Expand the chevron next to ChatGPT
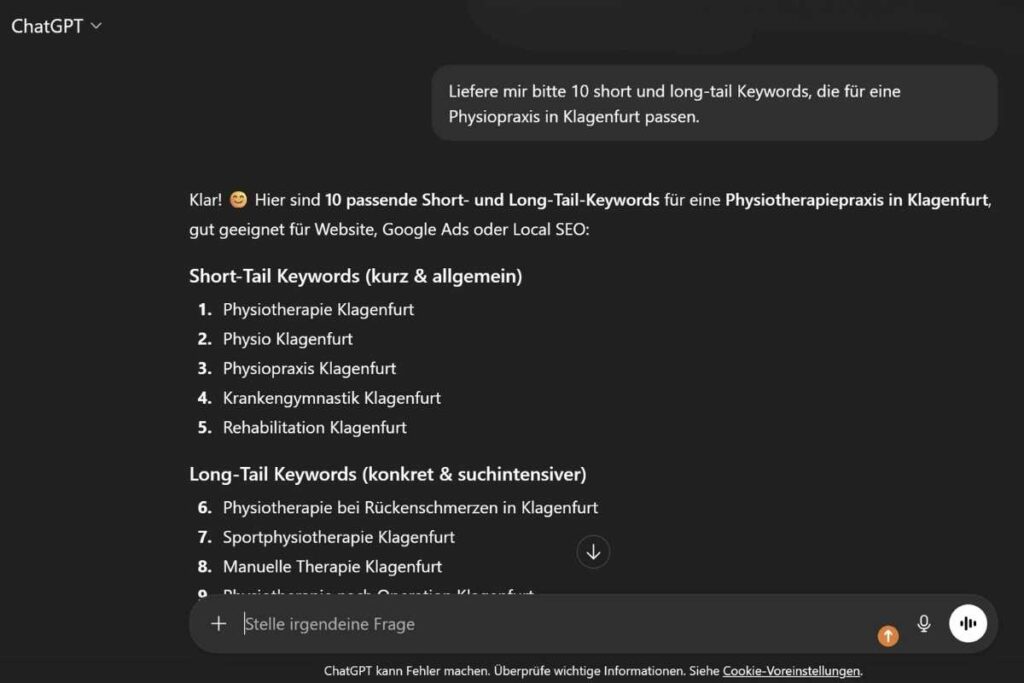1024x683 pixels. click(94, 26)
